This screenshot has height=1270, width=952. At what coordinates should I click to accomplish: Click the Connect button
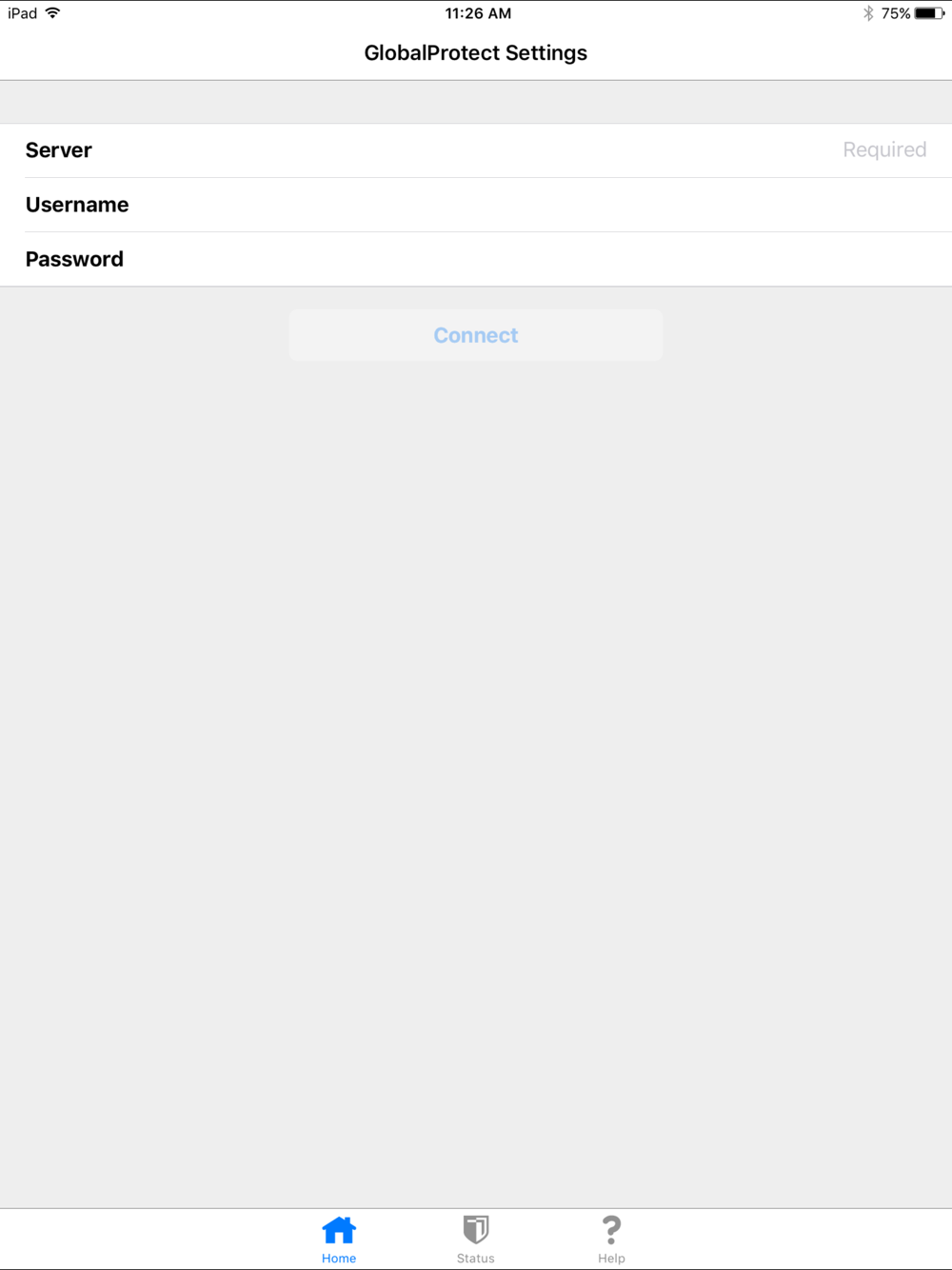tap(476, 335)
